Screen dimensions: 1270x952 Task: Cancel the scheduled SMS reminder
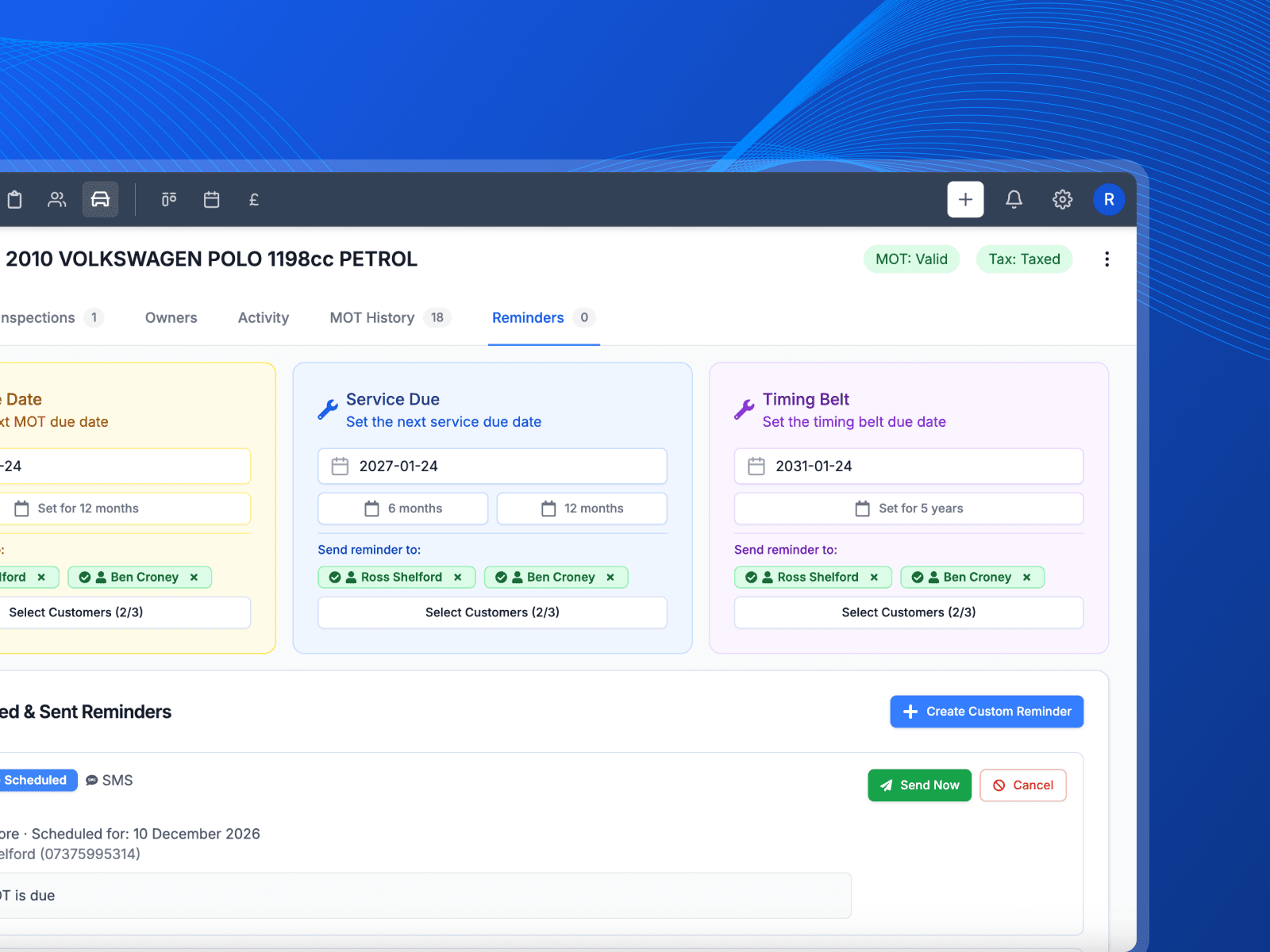point(1023,785)
